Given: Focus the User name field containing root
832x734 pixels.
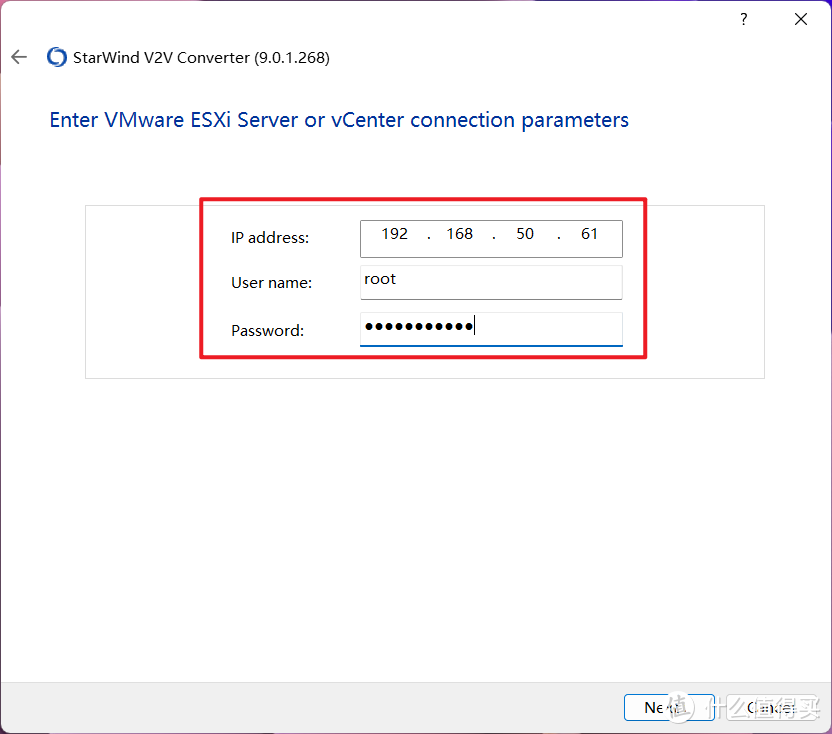Looking at the screenshot, I should (x=491, y=282).
